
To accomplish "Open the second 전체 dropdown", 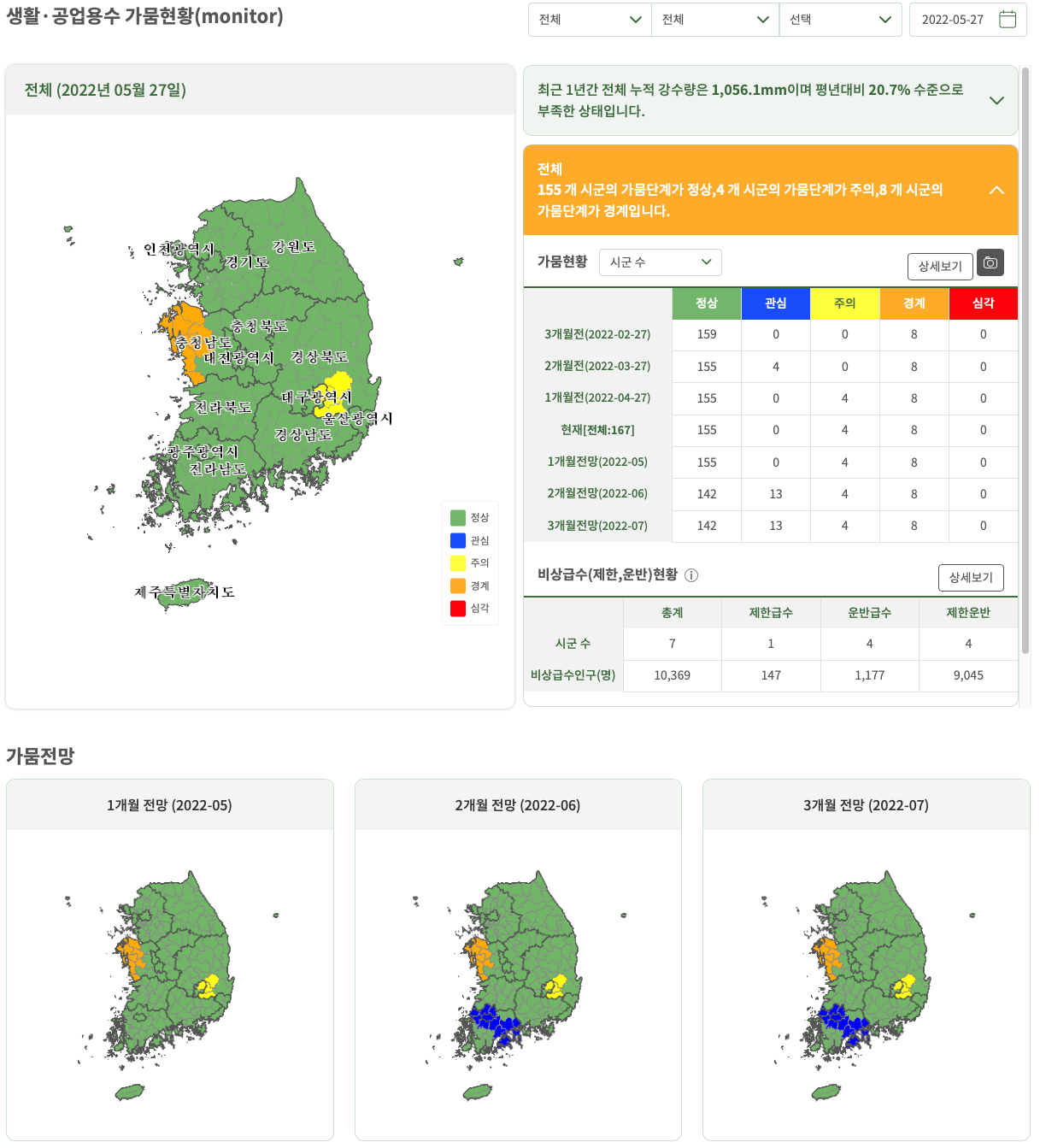I will click(714, 20).
